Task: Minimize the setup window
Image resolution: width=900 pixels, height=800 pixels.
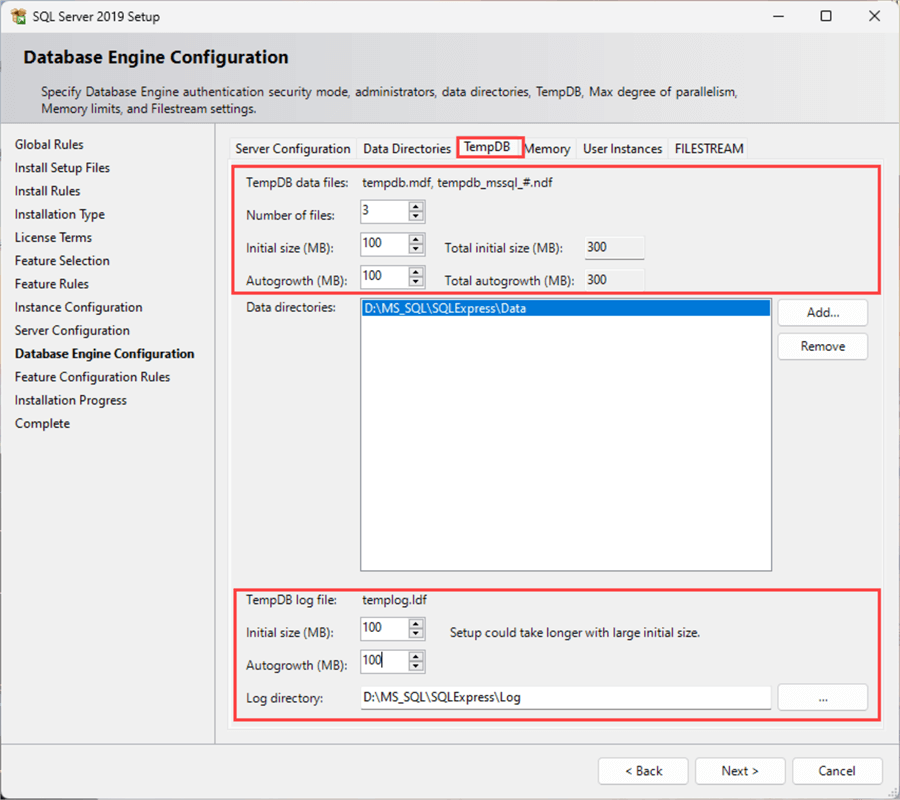Action: pyautogui.click(x=778, y=16)
